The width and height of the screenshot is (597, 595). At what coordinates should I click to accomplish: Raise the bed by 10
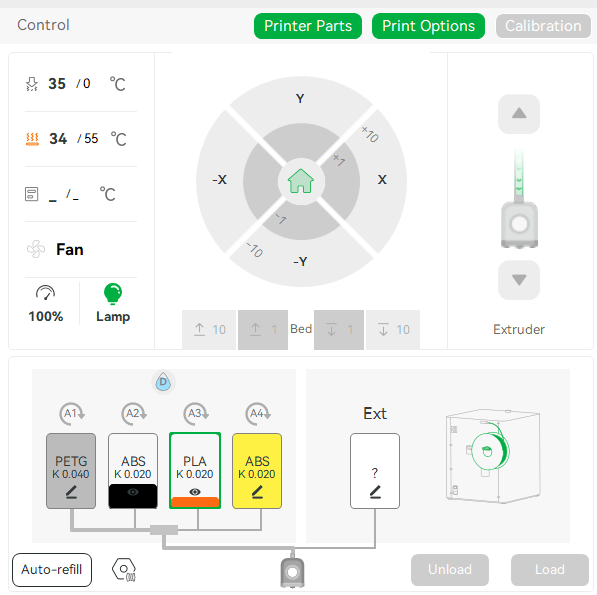coord(209,329)
